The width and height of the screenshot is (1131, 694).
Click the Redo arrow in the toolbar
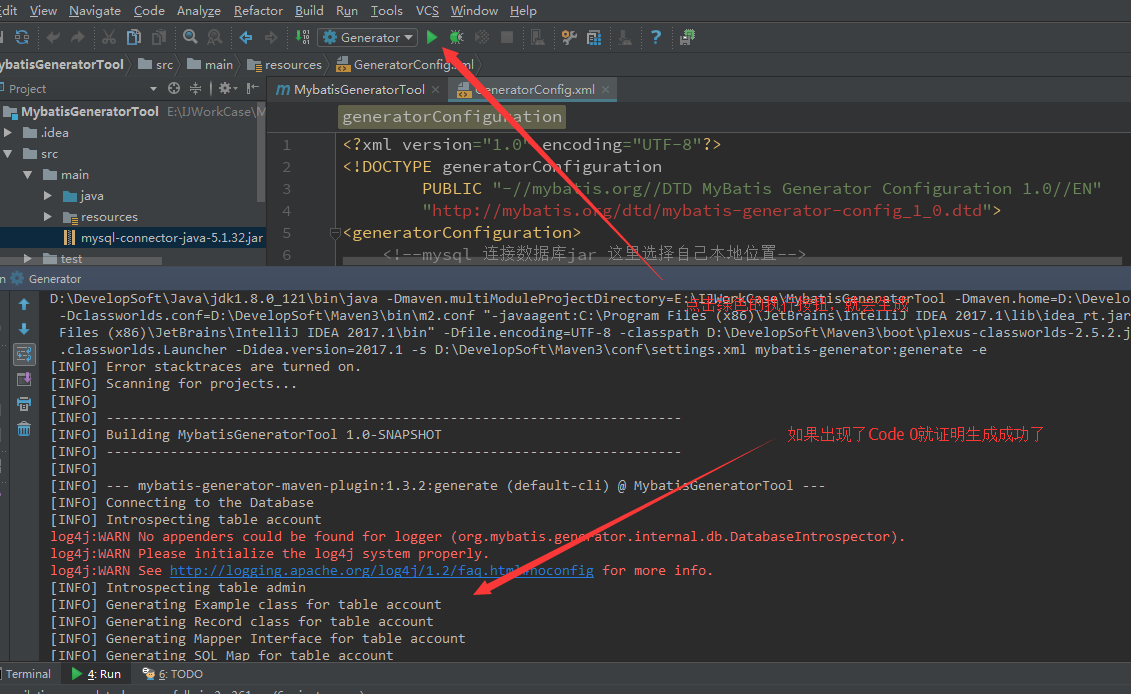click(78, 38)
